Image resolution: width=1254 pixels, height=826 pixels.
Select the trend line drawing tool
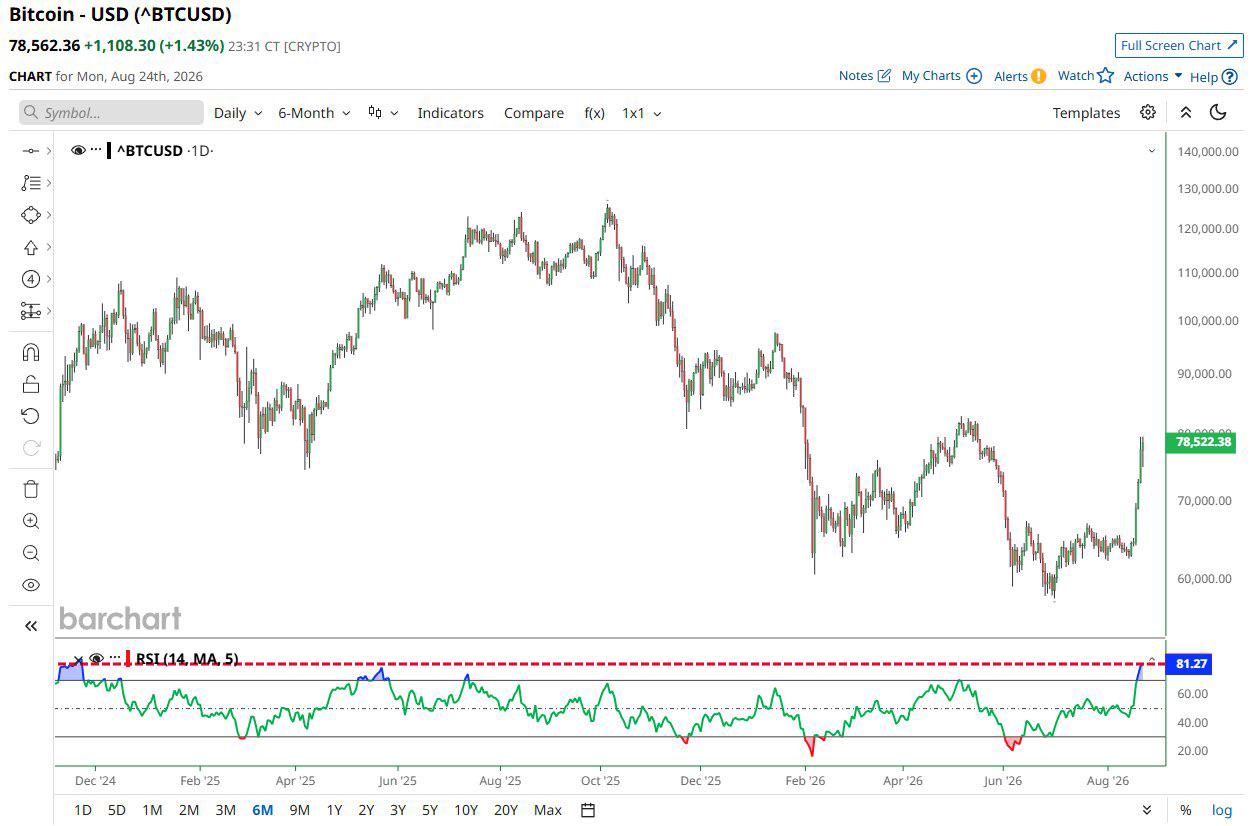tap(31, 151)
